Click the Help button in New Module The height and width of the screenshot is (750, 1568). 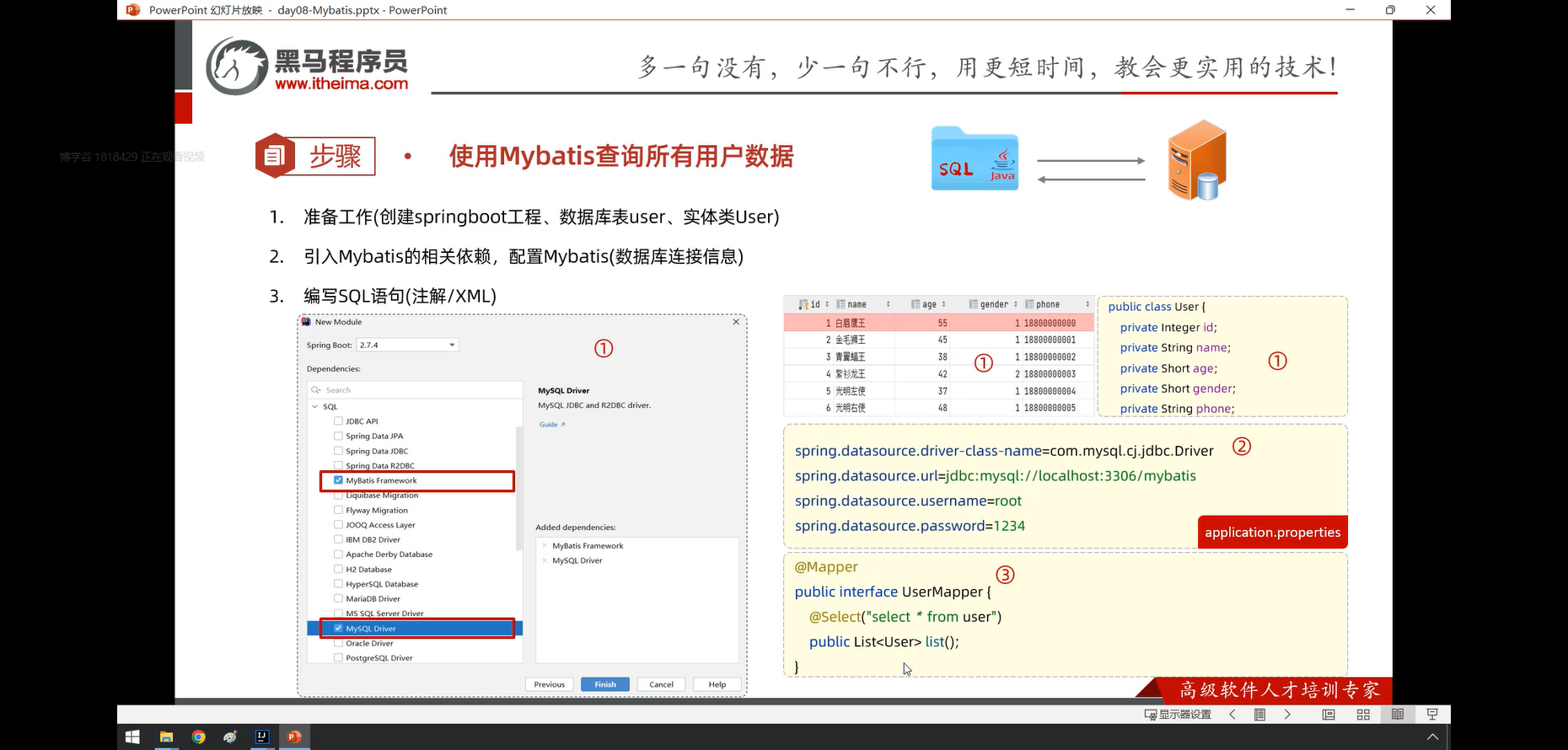tap(717, 684)
